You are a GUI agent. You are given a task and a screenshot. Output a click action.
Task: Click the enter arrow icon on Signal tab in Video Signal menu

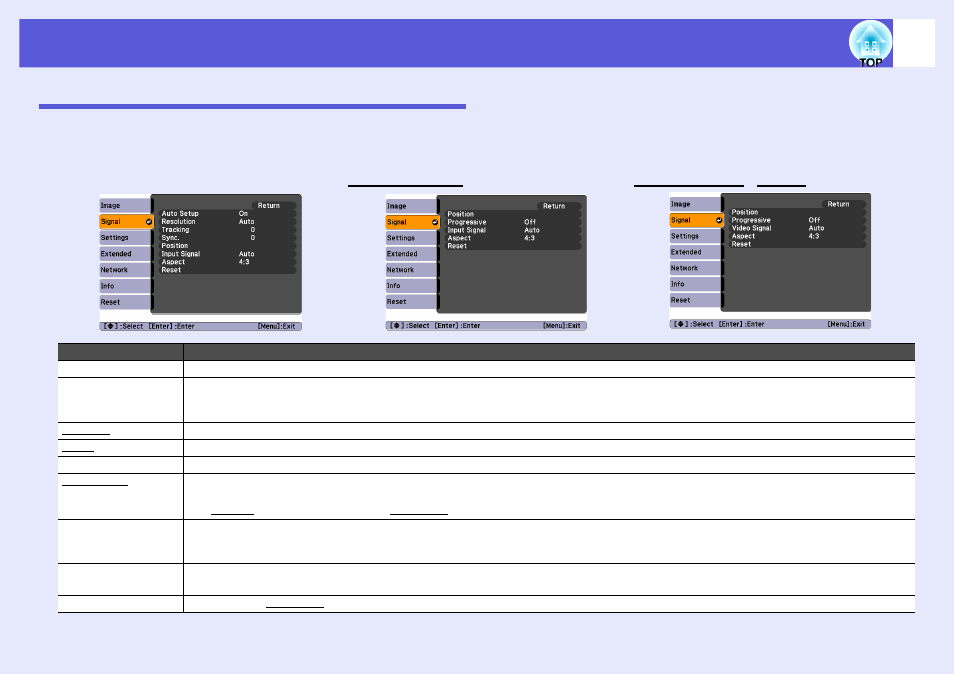[x=719, y=220]
